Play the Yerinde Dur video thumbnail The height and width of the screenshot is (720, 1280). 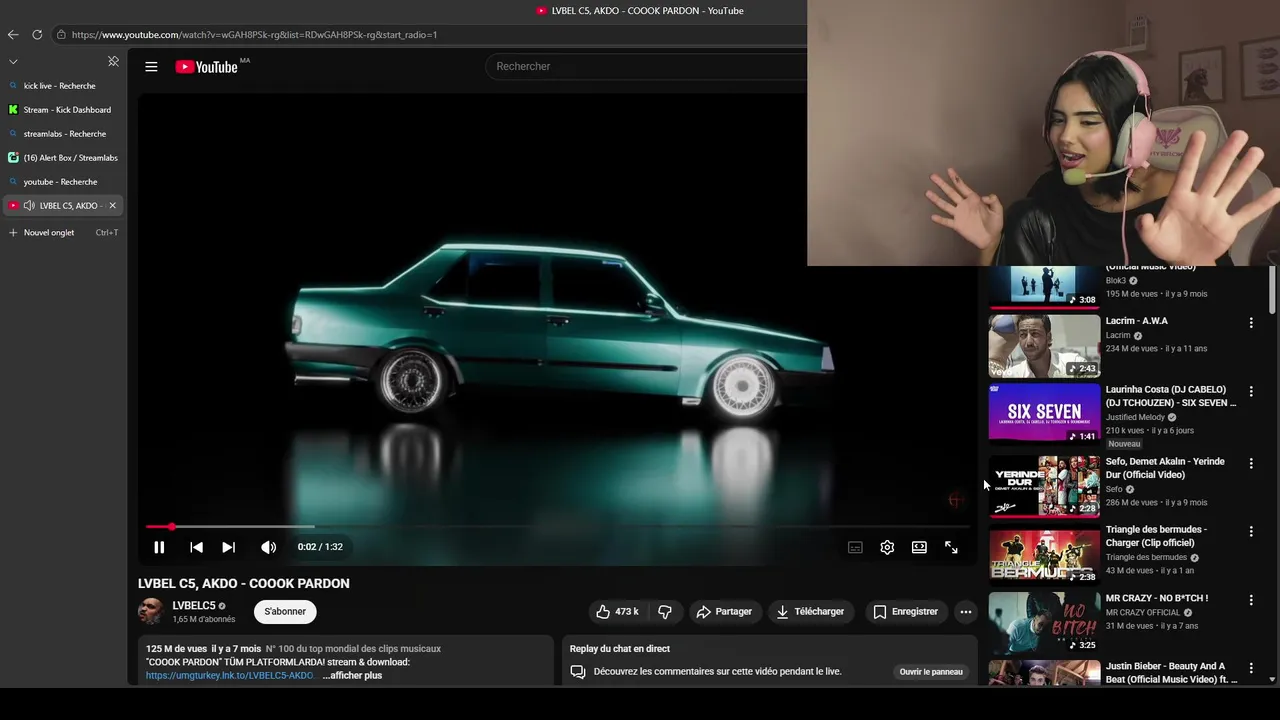pyautogui.click(x=1044, y=486)
